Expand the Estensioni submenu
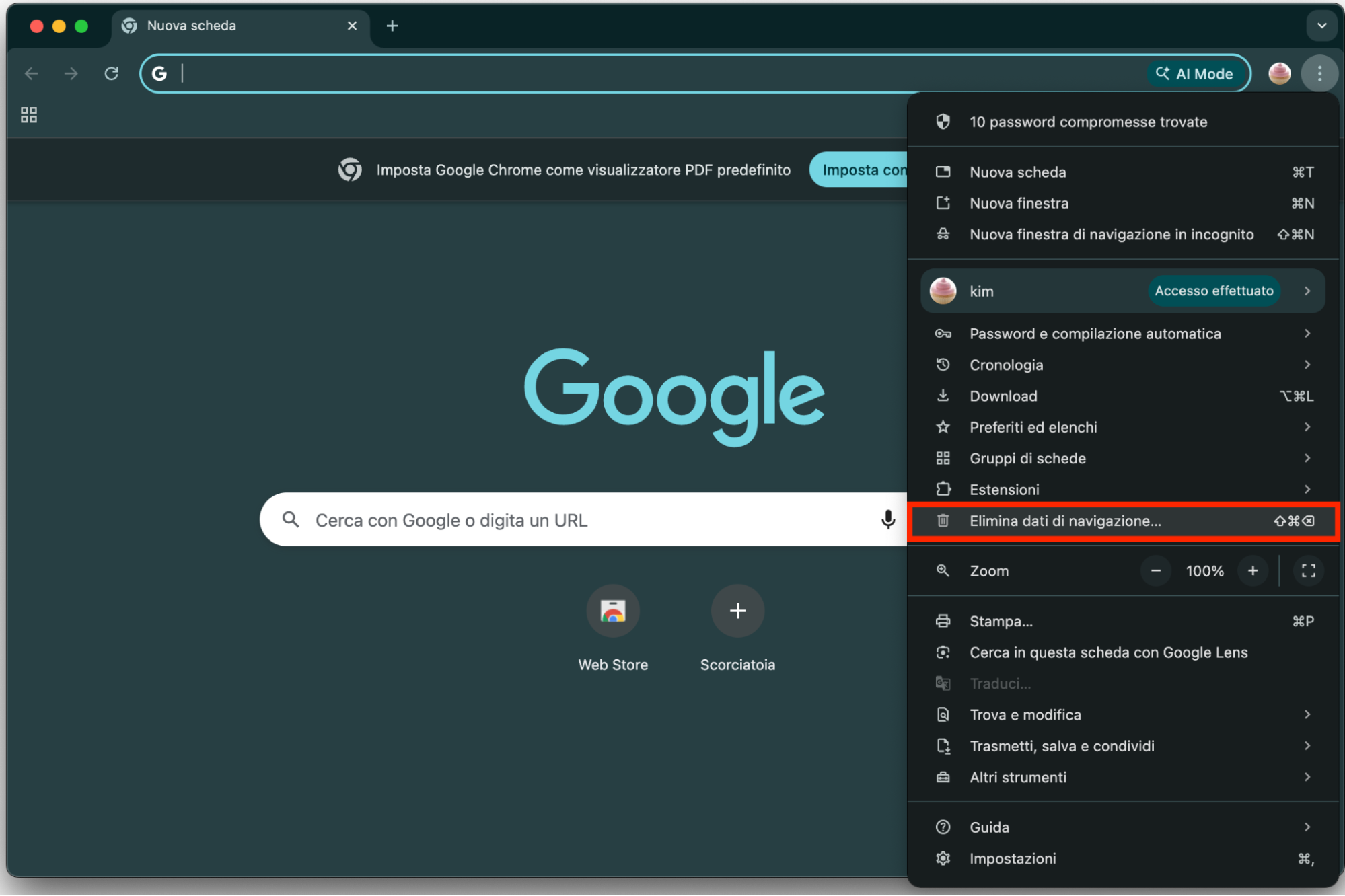1345x896 pixels. click(1122, 490)
